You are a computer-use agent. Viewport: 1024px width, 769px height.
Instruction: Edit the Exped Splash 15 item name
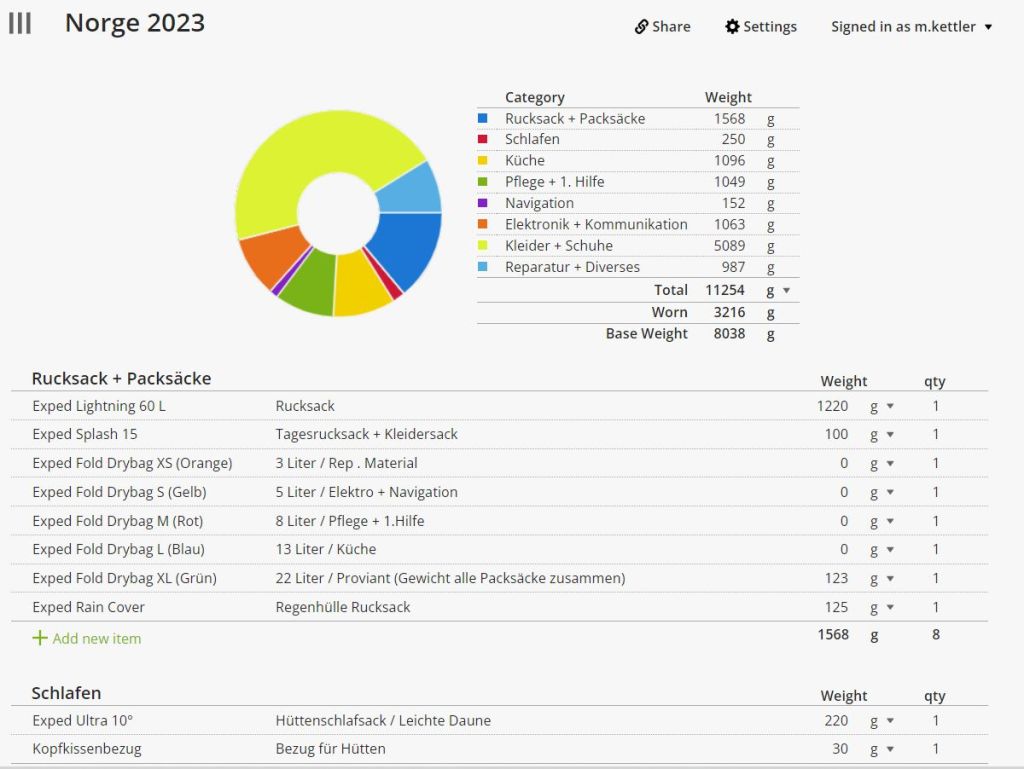(x=85, y=434)
